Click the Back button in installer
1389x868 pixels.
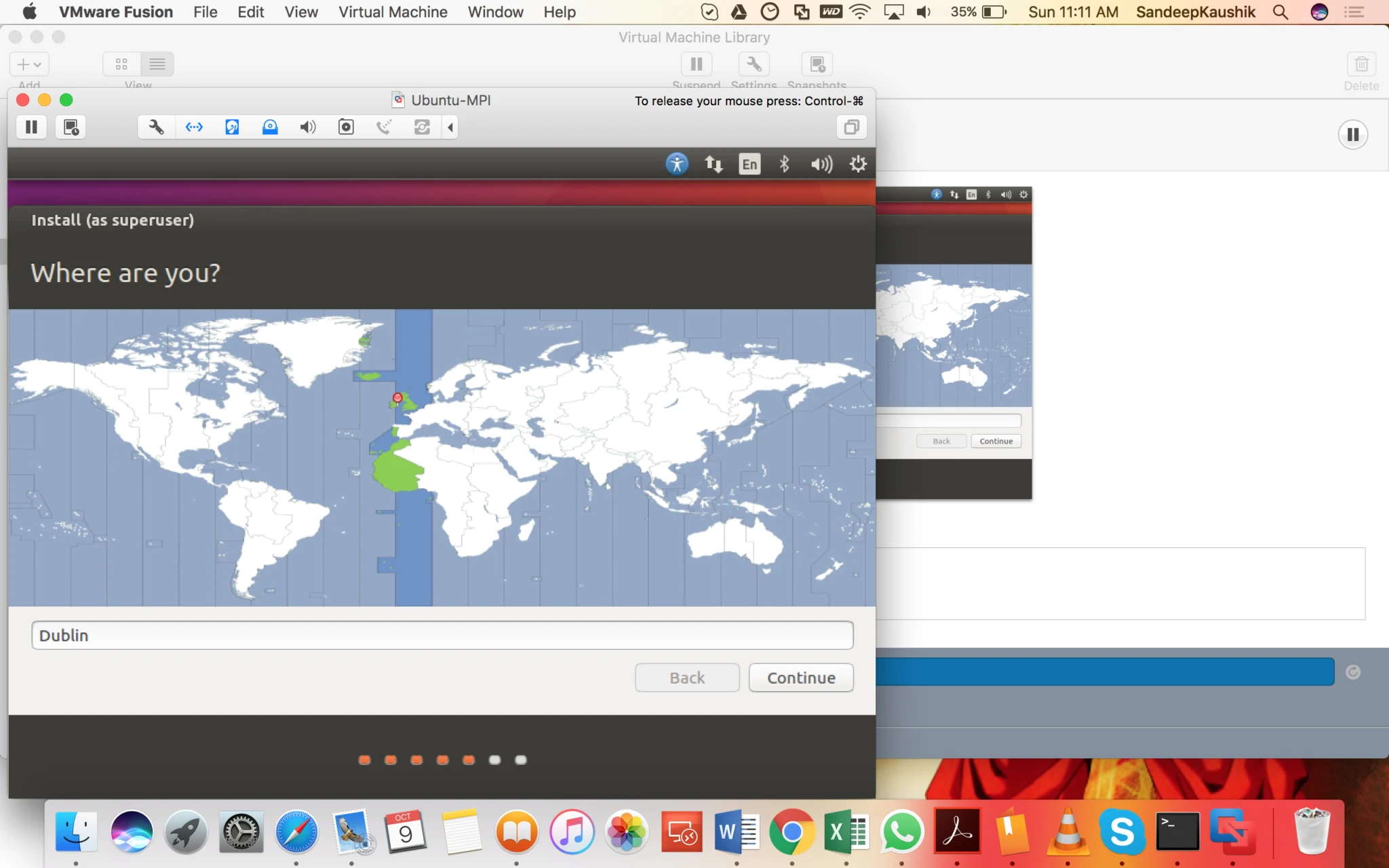[687, 677]
